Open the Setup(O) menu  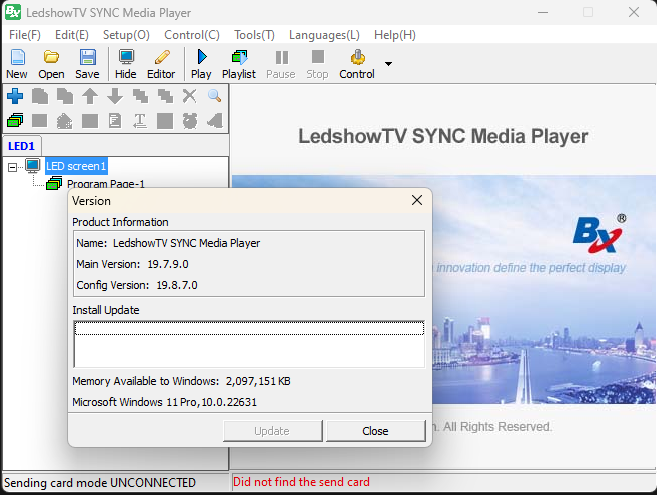[x=126, y=35]
